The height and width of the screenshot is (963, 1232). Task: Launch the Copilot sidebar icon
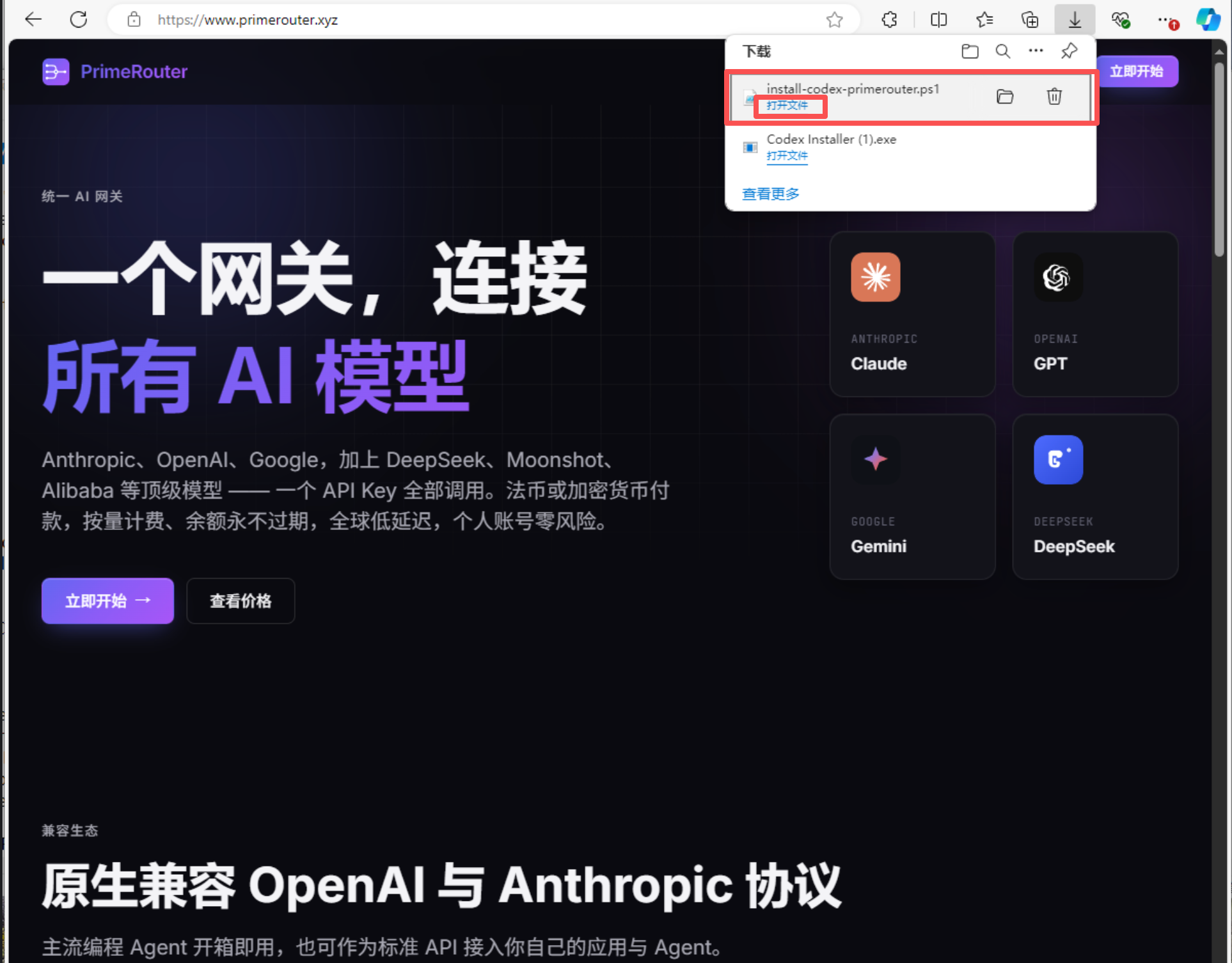point(1208,20)
